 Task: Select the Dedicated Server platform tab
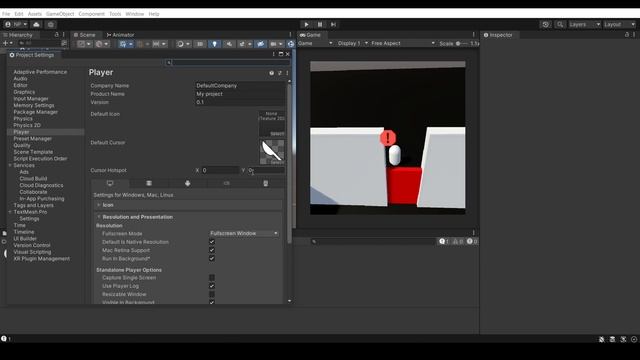tap(149, 183)
